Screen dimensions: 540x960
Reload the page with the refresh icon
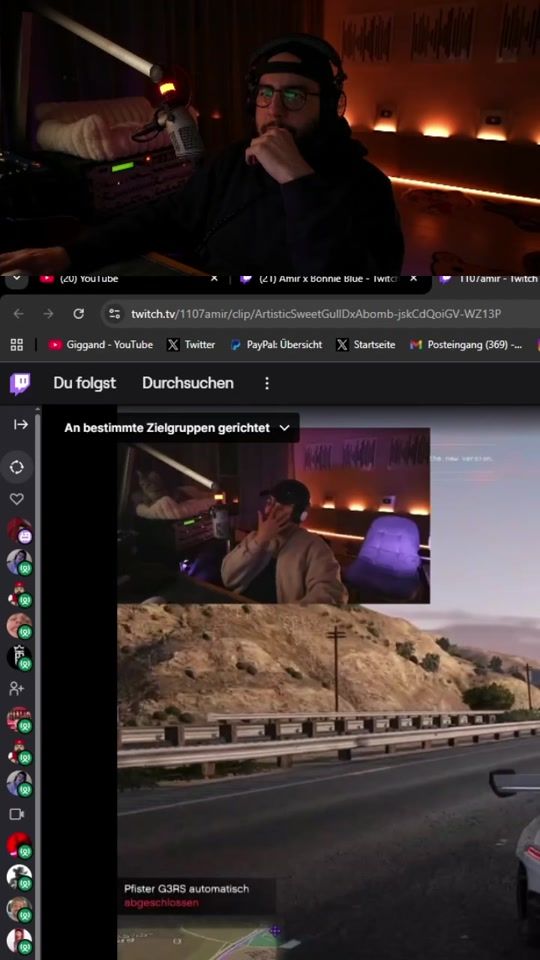coord(78,314)
